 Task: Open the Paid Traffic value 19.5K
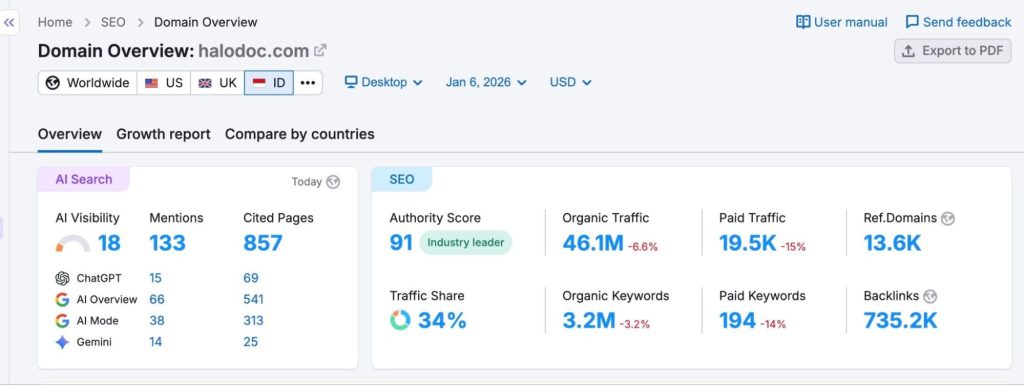(748, 243)
